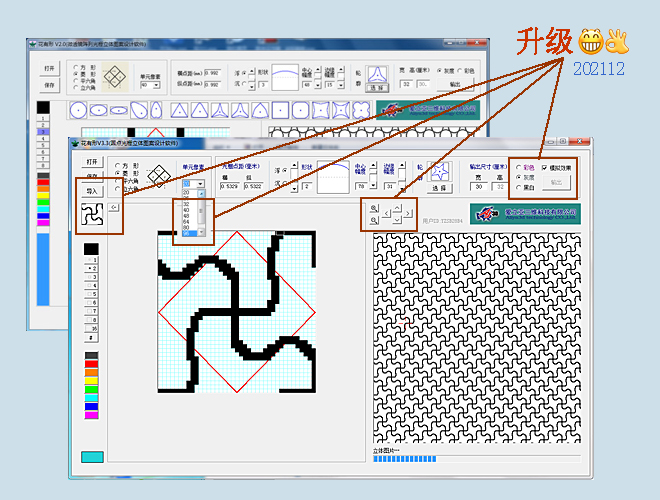Select brush size 2 in the left panel
The height and width of the screenshot is (500, 660).
[x=92, y=269]
